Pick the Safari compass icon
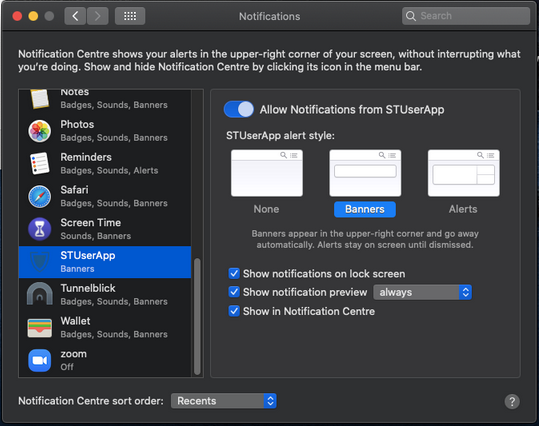The width and height of the screenshot is (539, 426). 40,197
